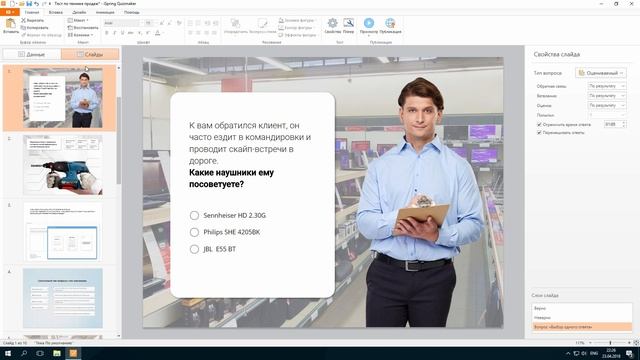640x360 pixels.
Task: Click the Format Painter command
Action: tap(41, 35)
